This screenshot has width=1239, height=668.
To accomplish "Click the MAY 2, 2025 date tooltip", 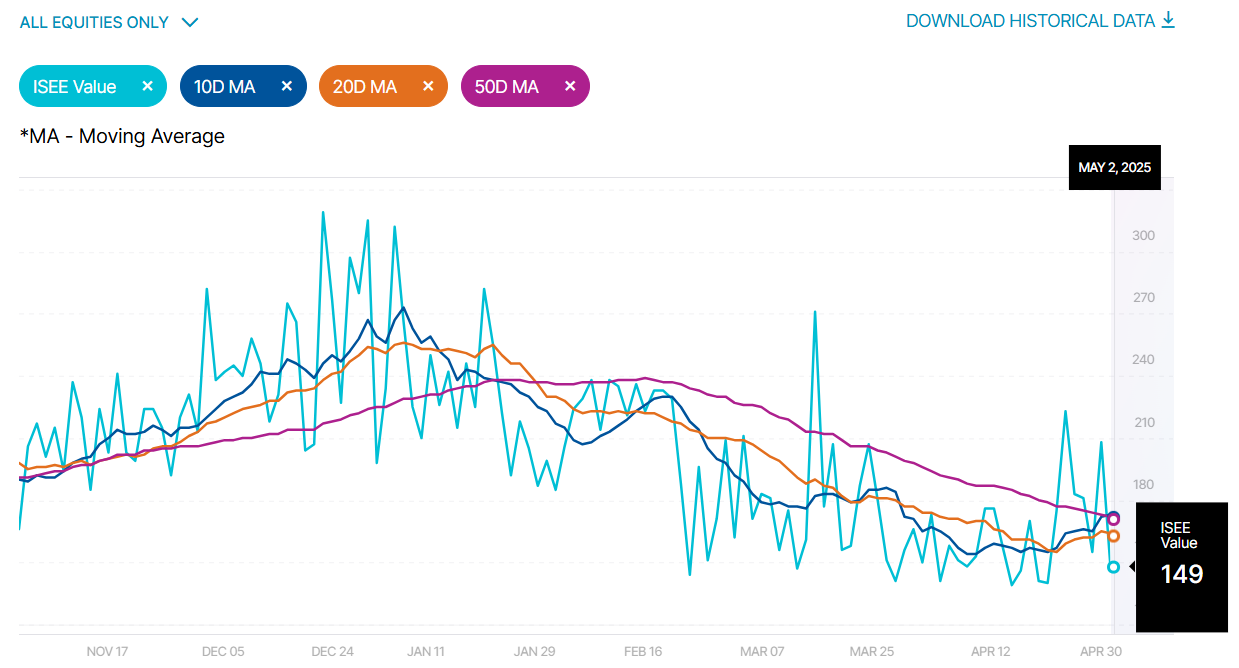I will [1114, 167].
